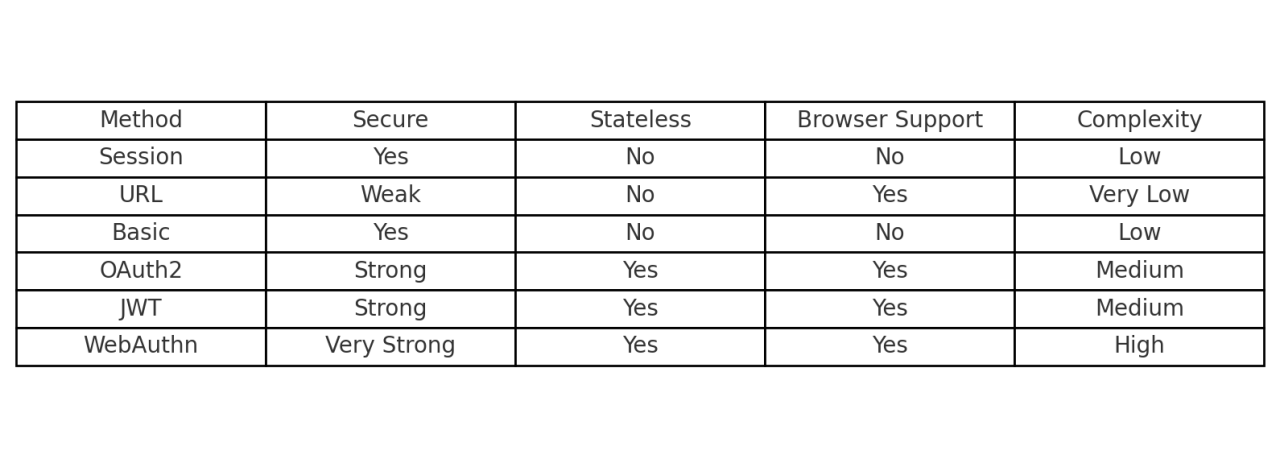This screenshot has height=467, width=1280.
Task: Click the URL method cell
Action: (141, 195)
